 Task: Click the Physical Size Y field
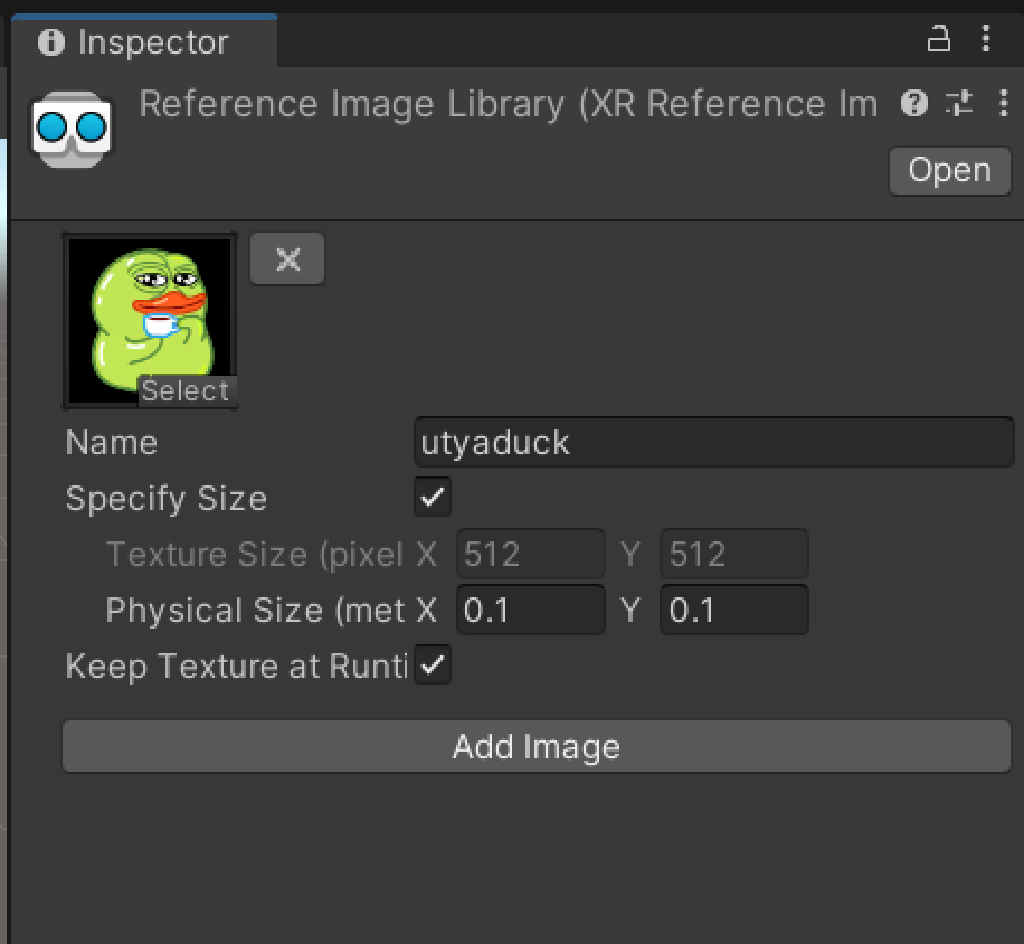pyautogui.click(x=733, y=610)
